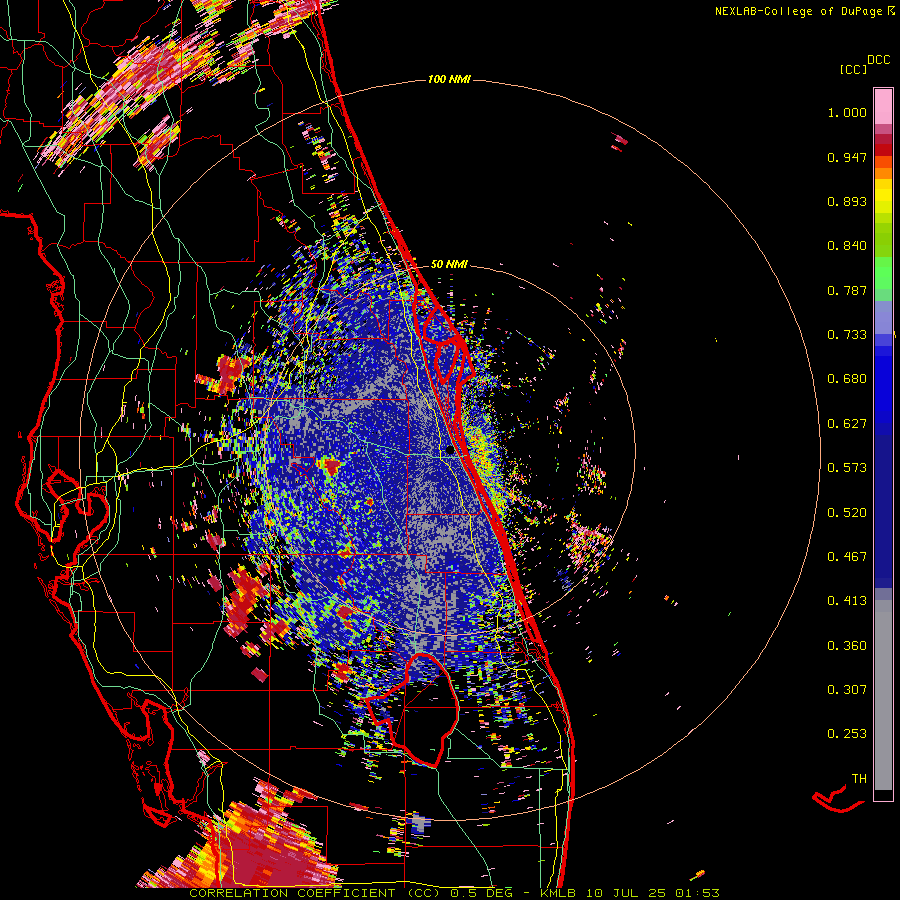Click the bright green segment of color bar
Viewport: 900px width, 900px height.
tap(883, 273)
